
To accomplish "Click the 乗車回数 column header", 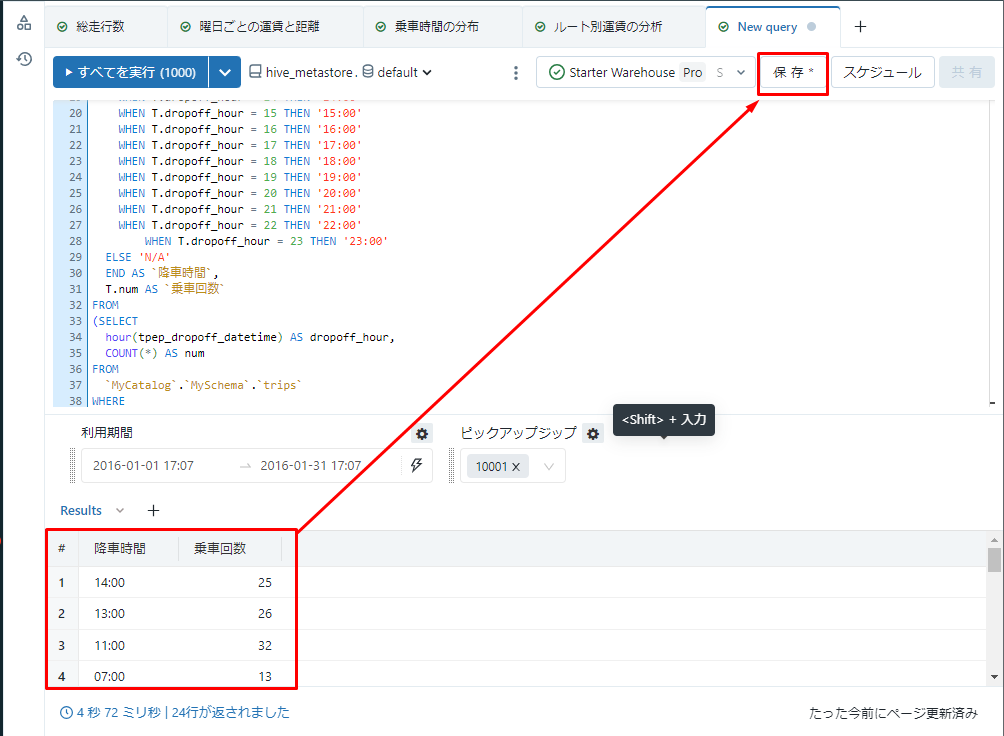I will click(x=220, y=548).
